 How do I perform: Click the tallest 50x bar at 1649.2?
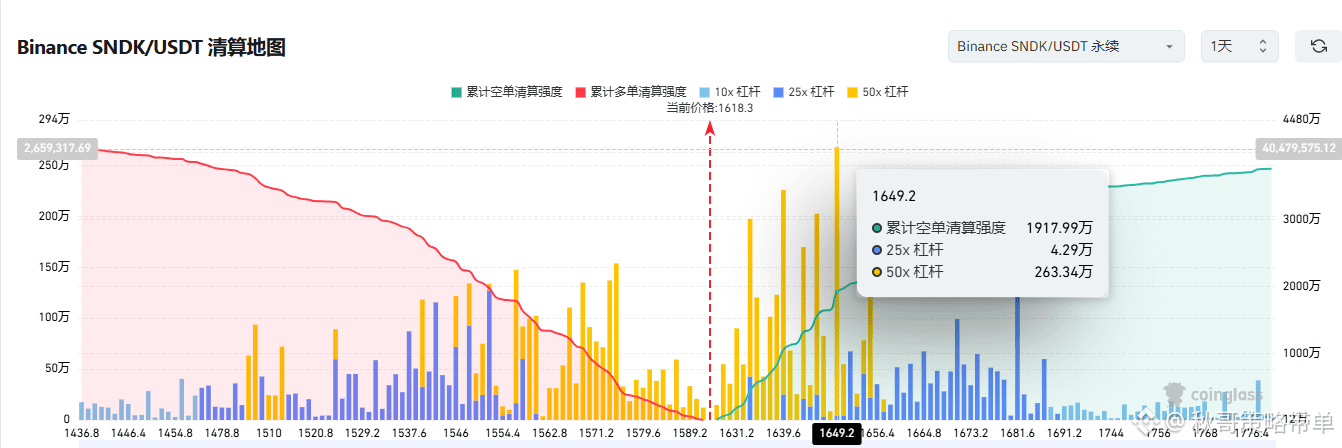click(837, 283)
